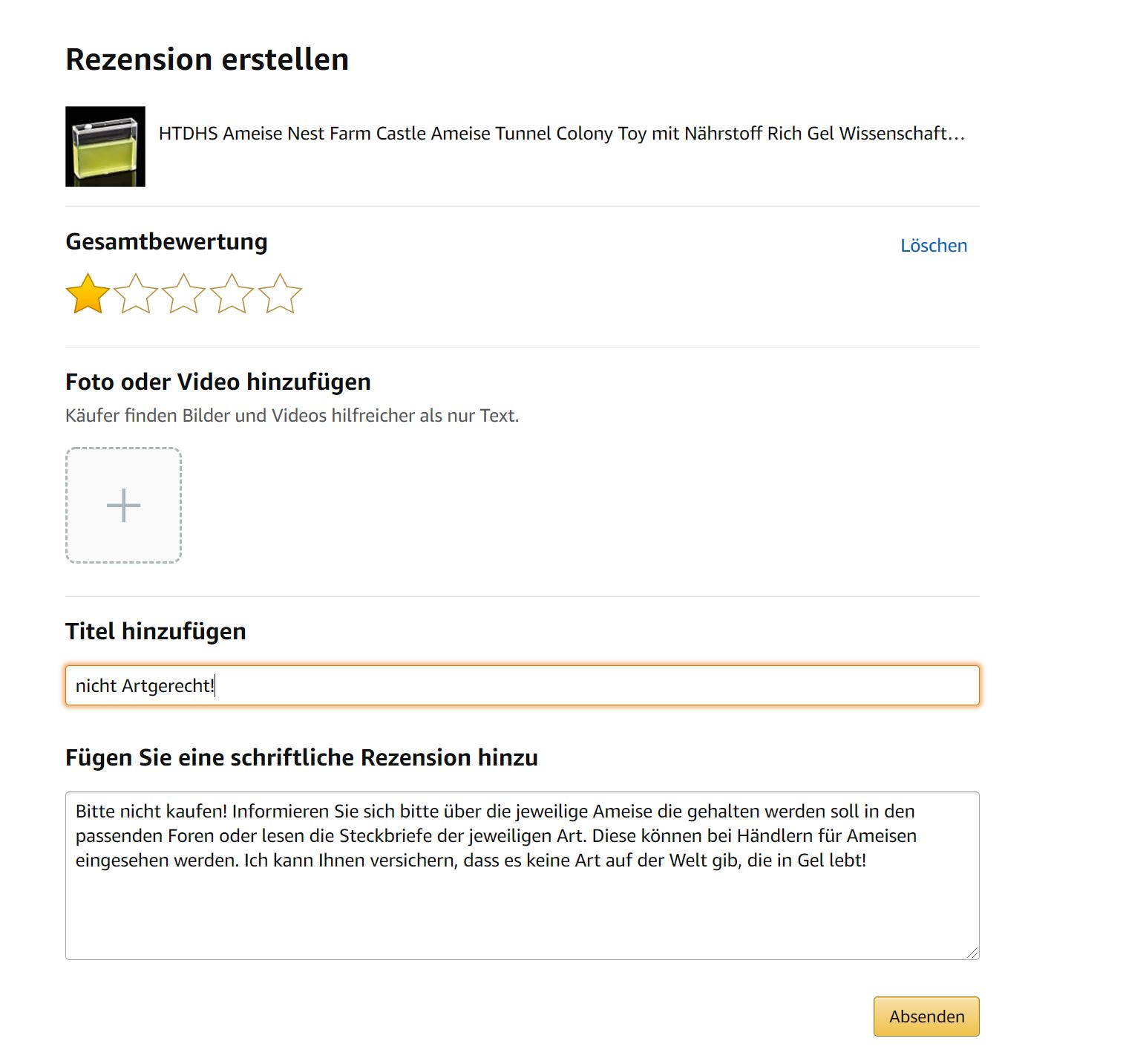The image size is (1146, 1064).
Task: Rate the product one star
Action: click(88, 294)
